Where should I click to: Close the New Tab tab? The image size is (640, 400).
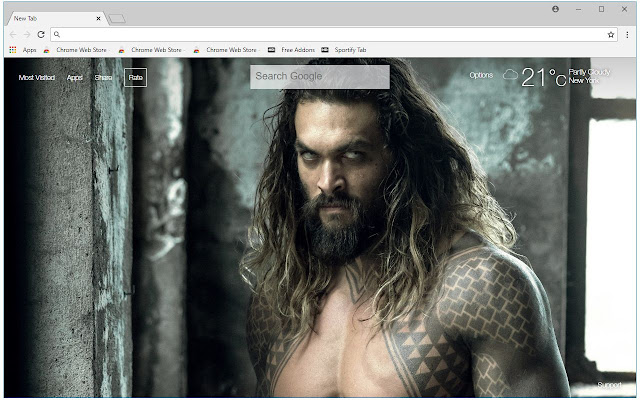98,18
